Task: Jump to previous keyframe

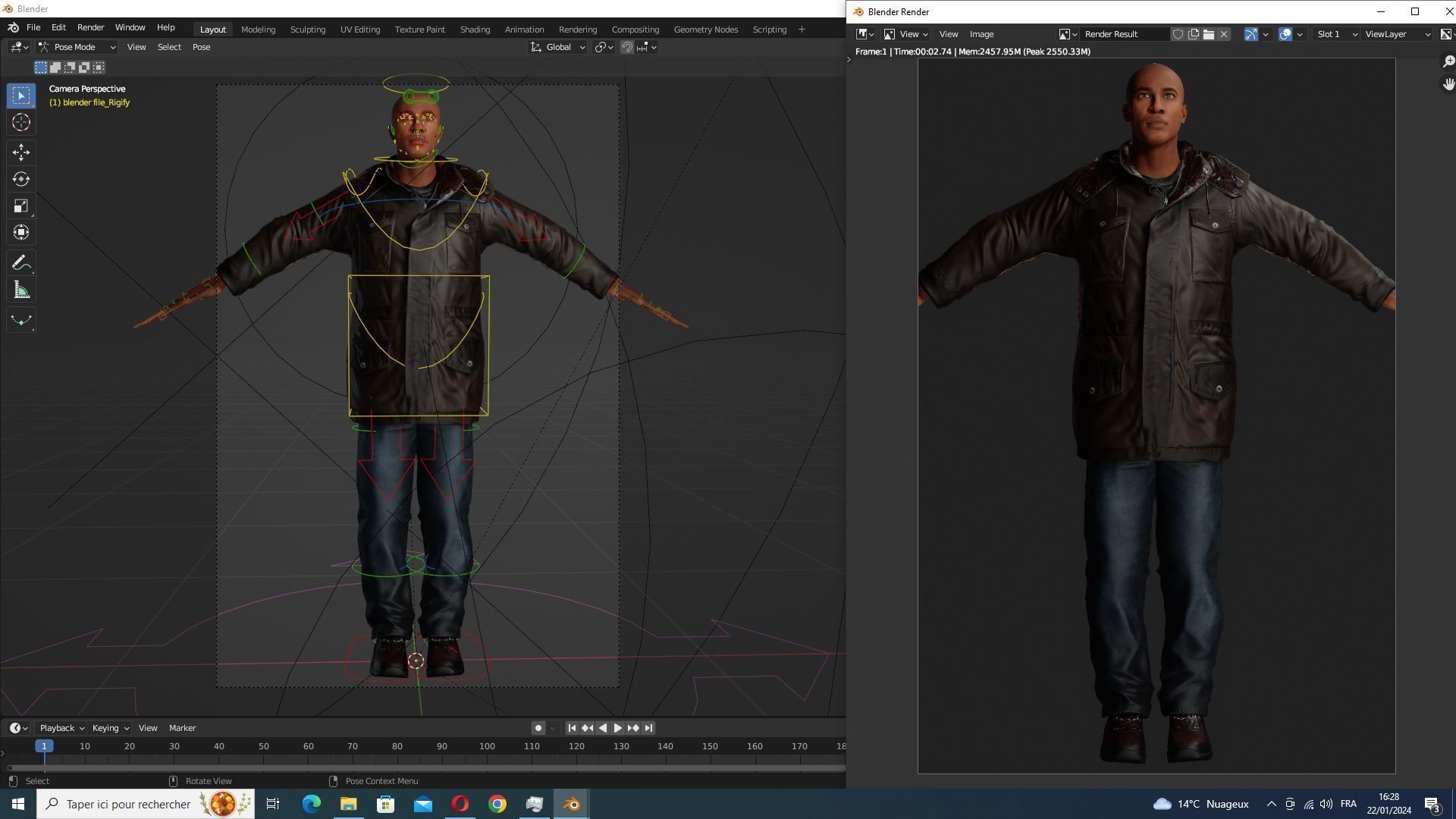Action: pos(588,729)
